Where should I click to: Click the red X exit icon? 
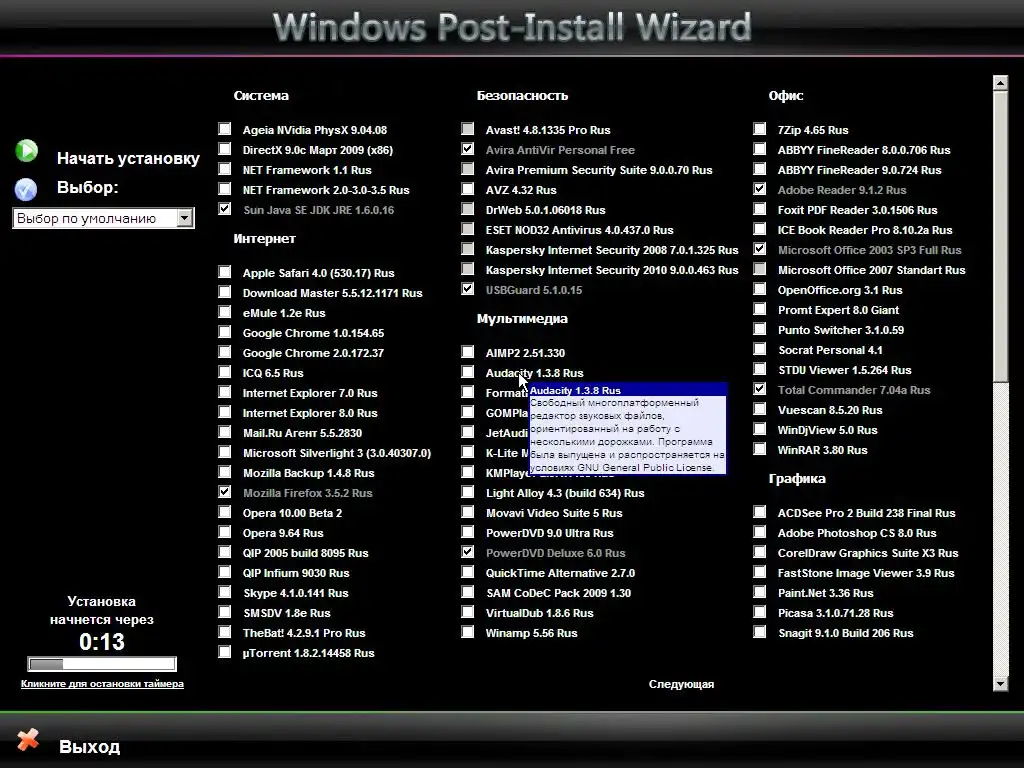tap(27, 740)
